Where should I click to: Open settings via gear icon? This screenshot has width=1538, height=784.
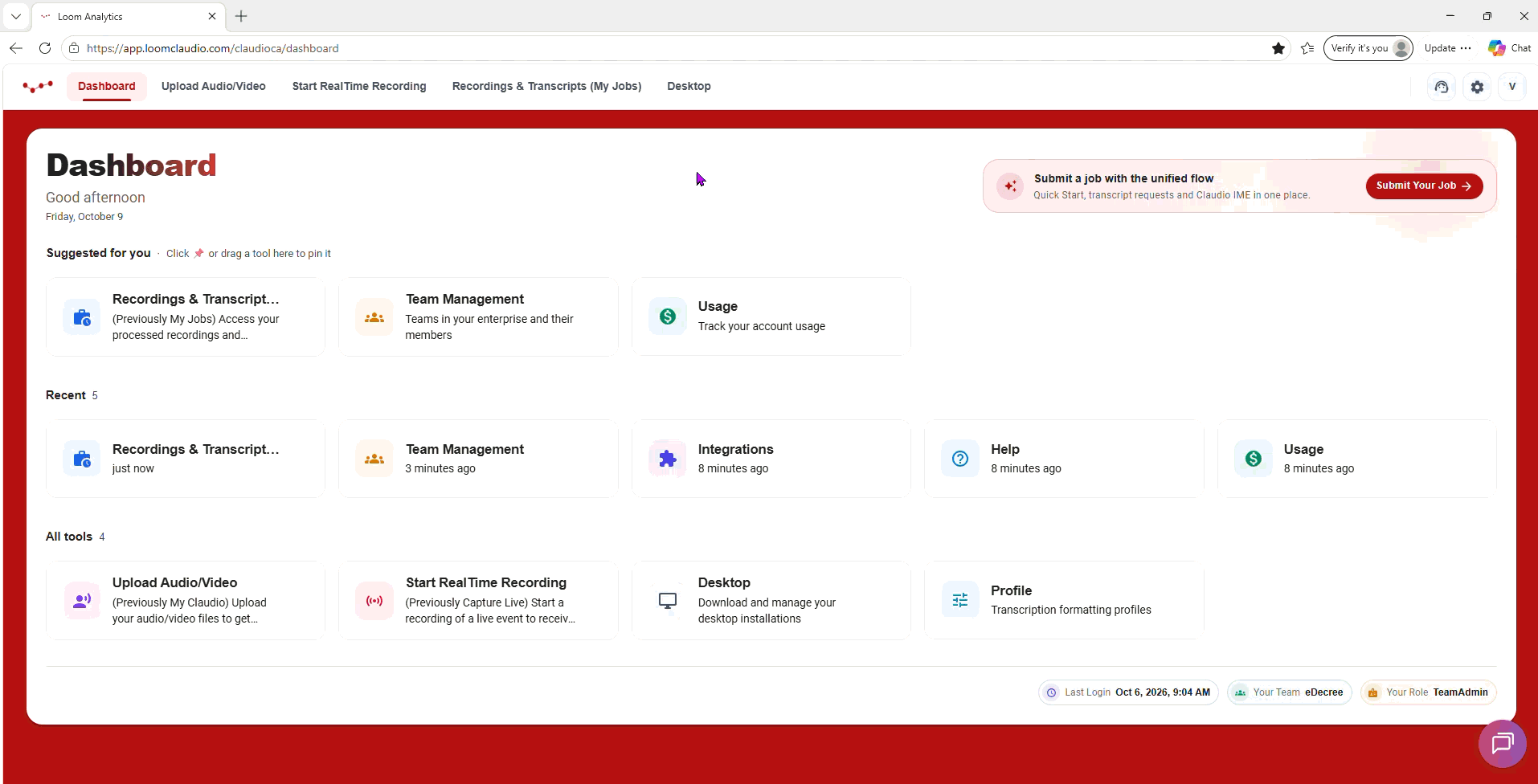click(x=1477, y=87)
